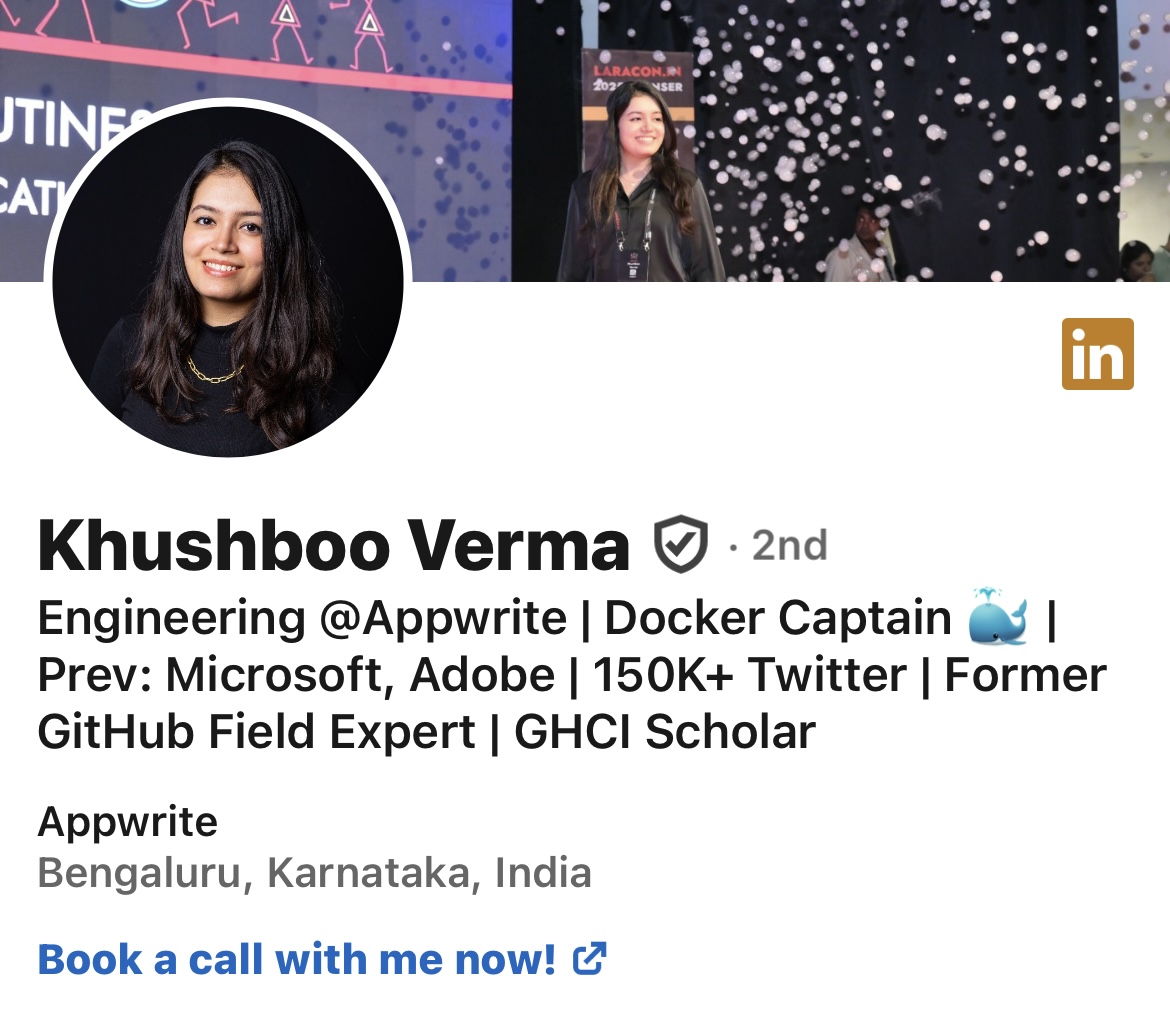Click 'Prev: Microsoft, Adobe' in the headline
This screenshot has width=1170, height=1020.
pos(296,675)
